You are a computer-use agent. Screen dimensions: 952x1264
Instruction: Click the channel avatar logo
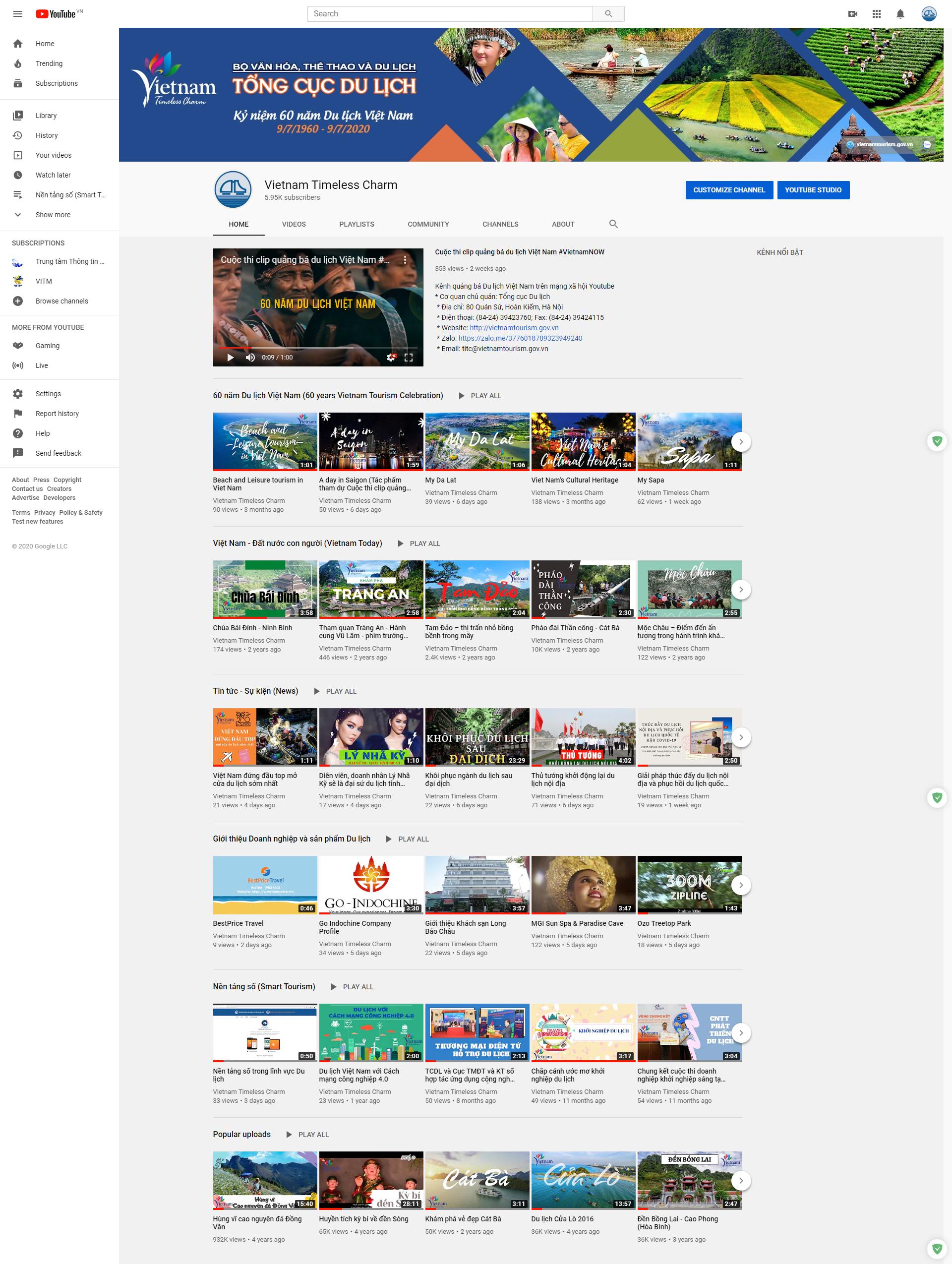[x=233, y=190]
